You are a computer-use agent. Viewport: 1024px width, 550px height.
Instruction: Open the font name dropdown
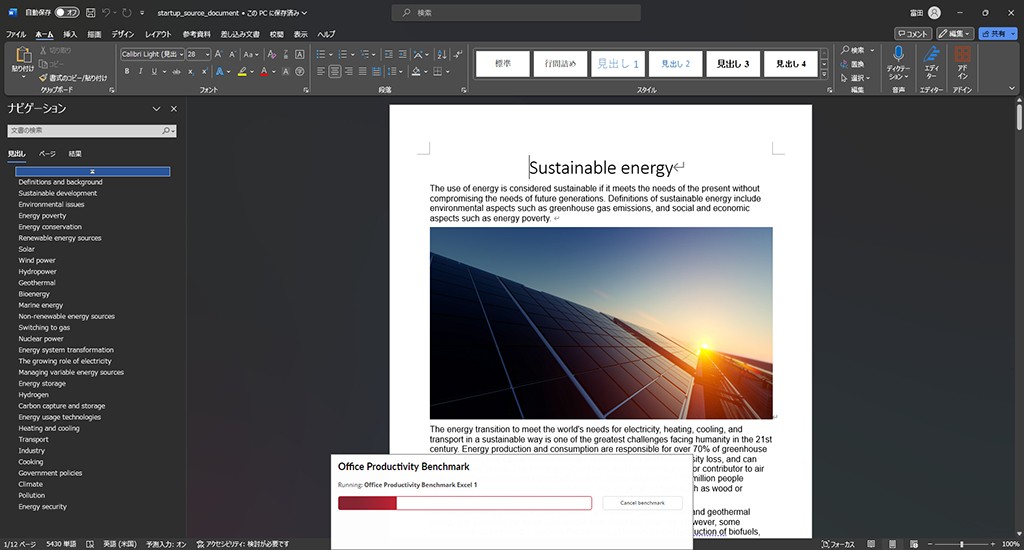pos(180,54)
